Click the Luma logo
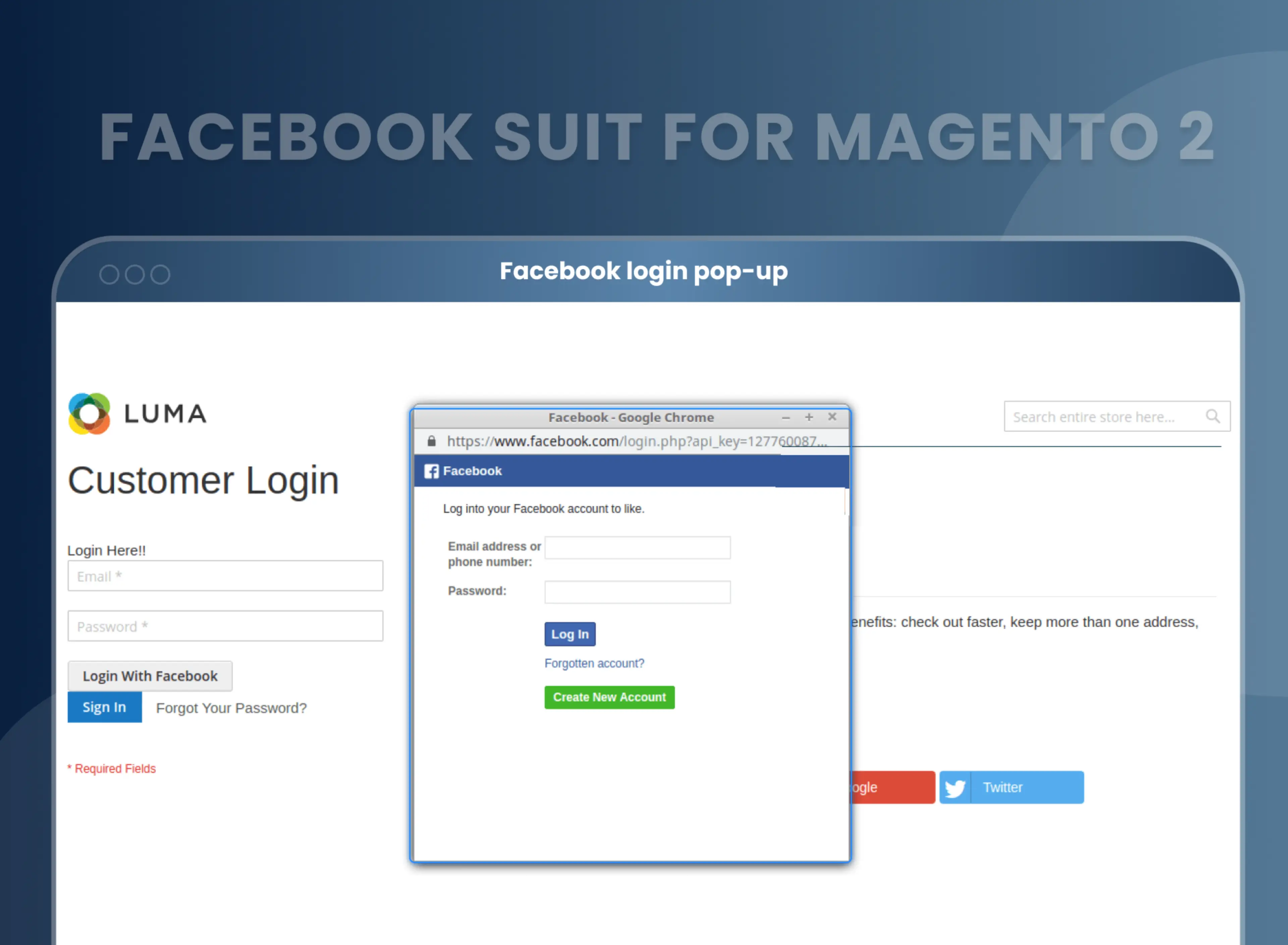The width and height of the screenshot is (1288, 945). 137,413
